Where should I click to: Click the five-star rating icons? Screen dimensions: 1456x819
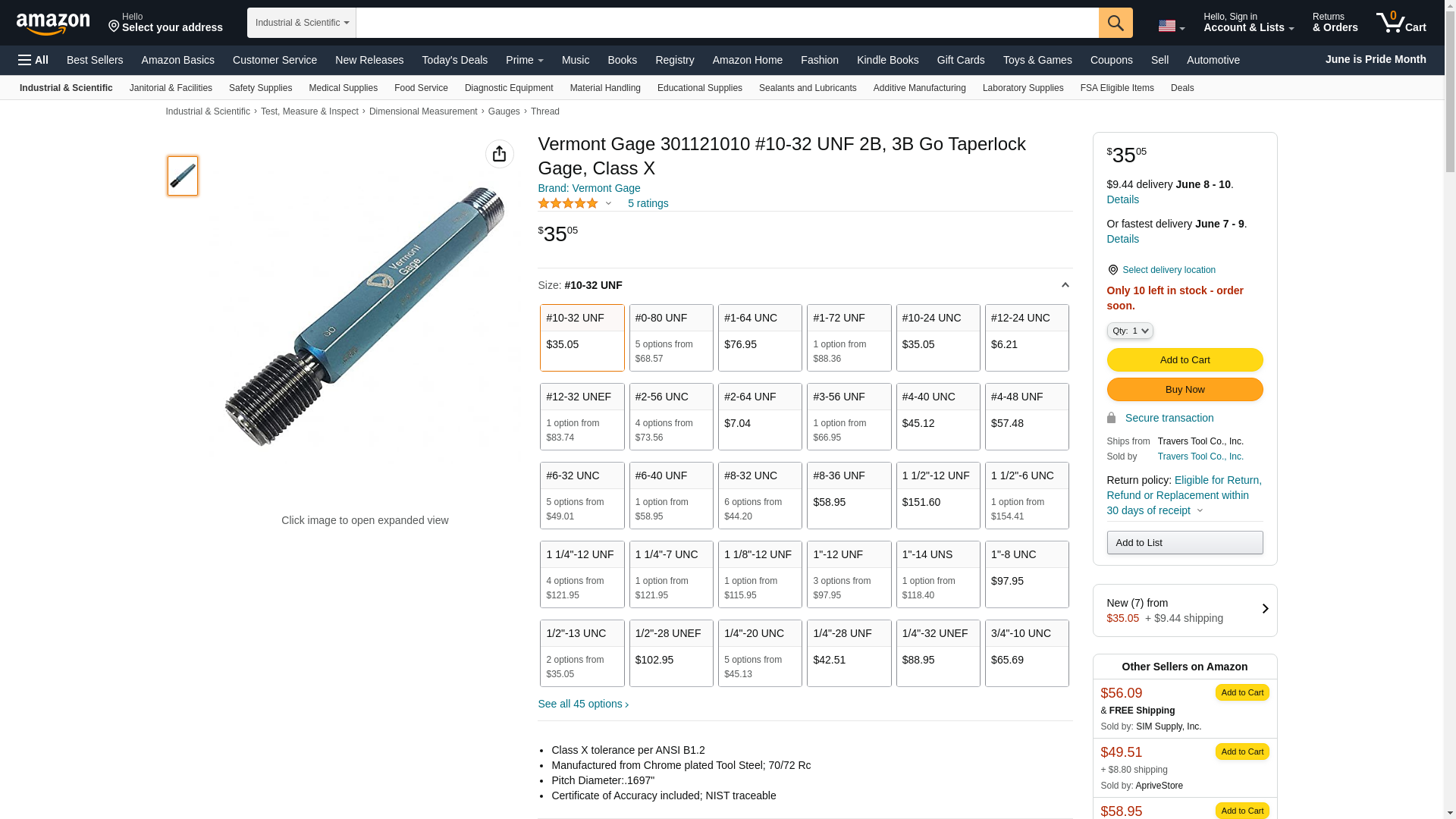point(568,203)
